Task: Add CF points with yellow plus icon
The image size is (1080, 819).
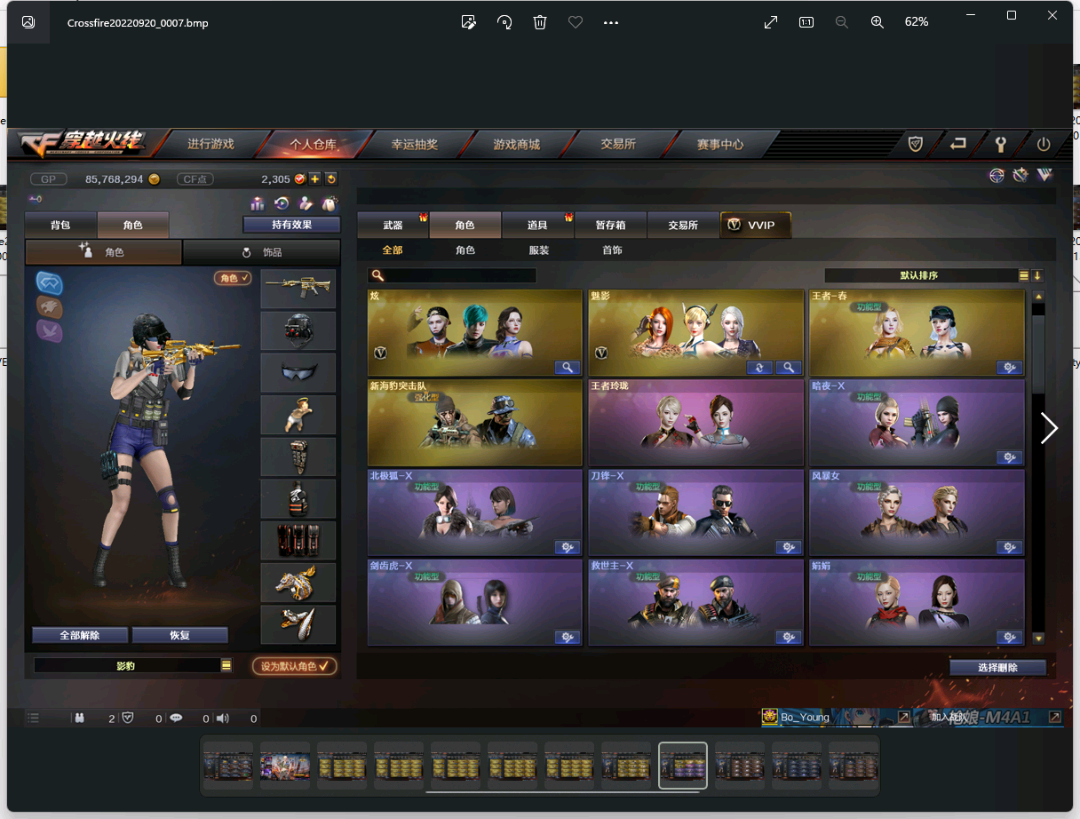Action: point(315,179)
